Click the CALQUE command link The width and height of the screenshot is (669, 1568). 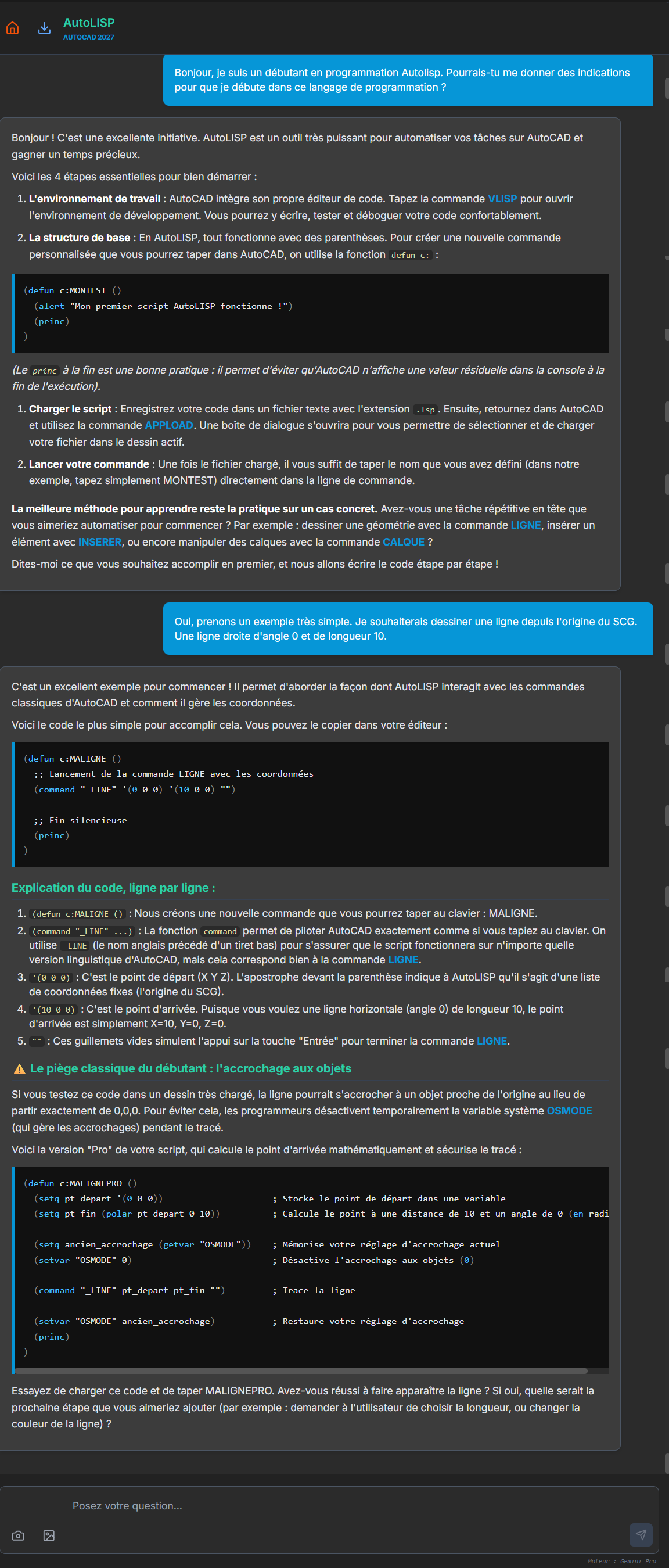coord(403,541)
